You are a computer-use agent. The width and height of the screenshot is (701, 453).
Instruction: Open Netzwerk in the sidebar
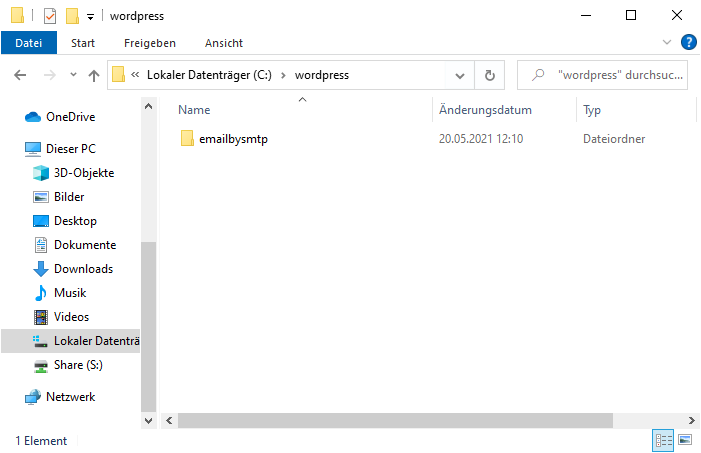point(60,397)
